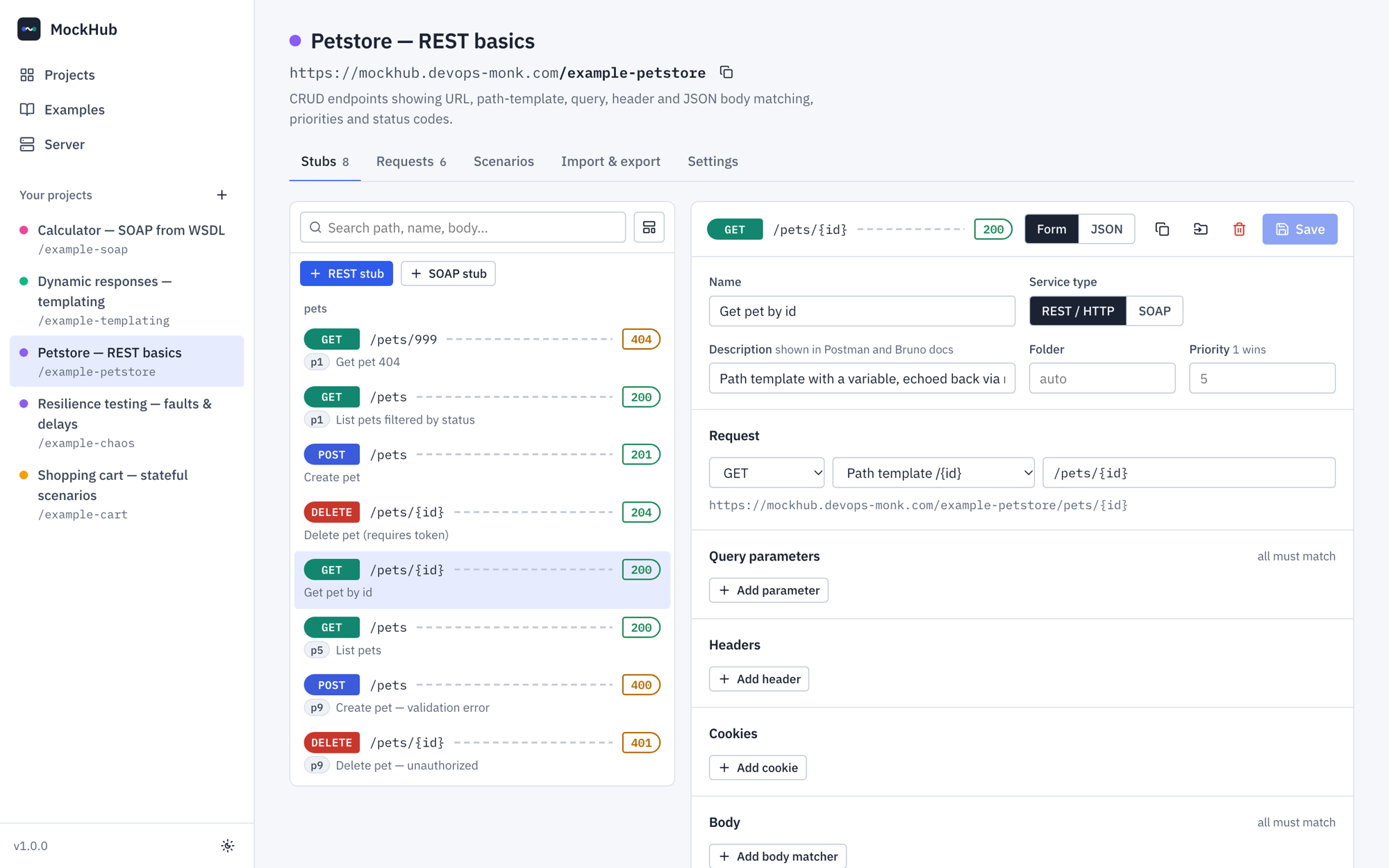The height and width of the screenshot is (868, 1389).
Task: Click the MockHub logo icon
Action: pos(29,29)
